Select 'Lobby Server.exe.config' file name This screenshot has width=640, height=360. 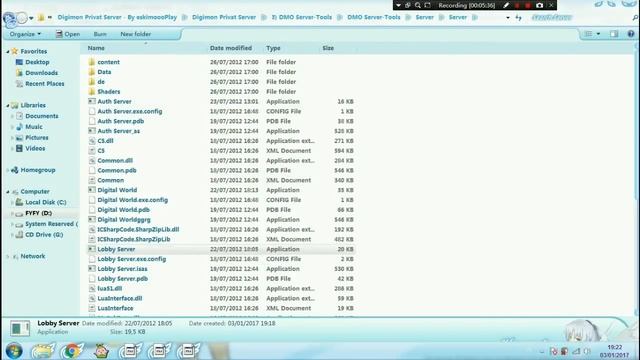point(131,259)
